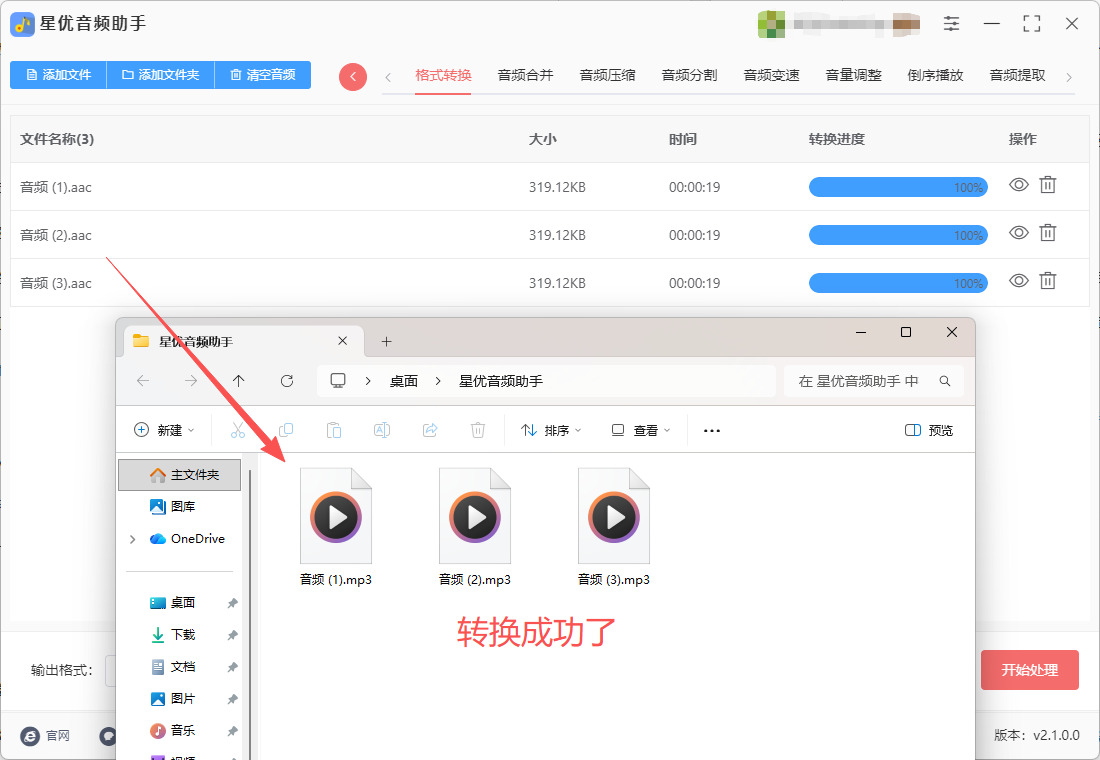Delete the 音频 (3).aac row with trash icon
The height and width of the screenshot is (760, 1100).
pyautogui.click(x=1047, y=281)
